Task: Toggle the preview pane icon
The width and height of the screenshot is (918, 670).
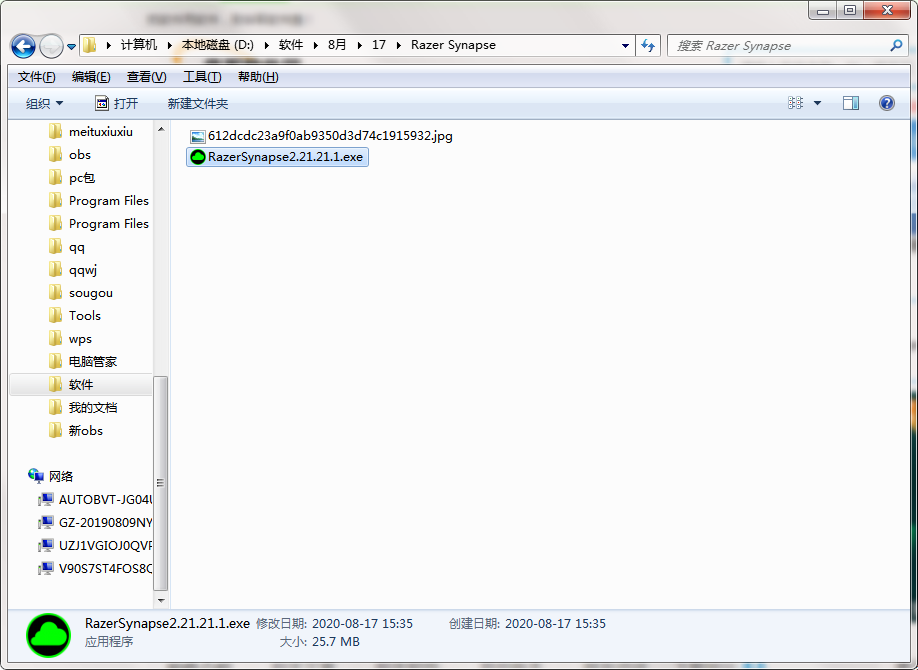Action: (850, 103)
